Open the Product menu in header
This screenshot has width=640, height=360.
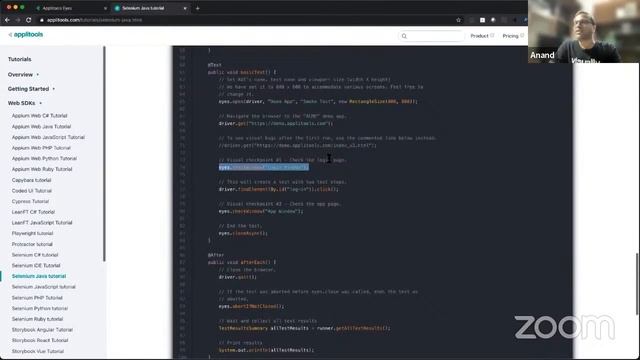(482, 36)
